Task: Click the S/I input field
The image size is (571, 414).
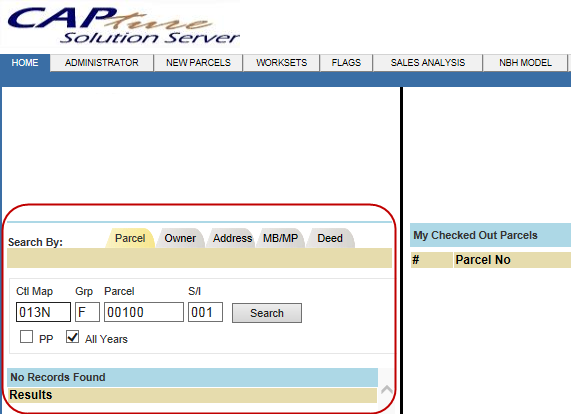Action: coord(205,312)
